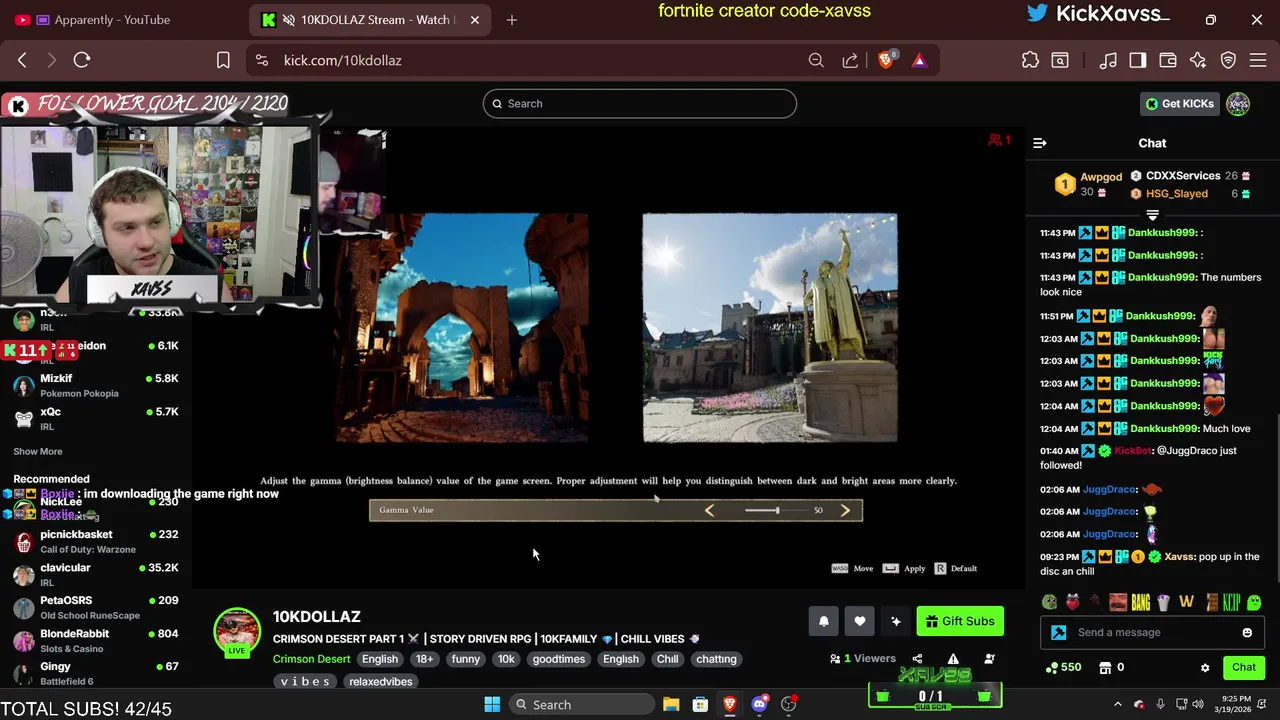Image resolution: width=1280 pixels, height=720 pixels.
Task: Bookmark the current page
Action: pyautogui.click(x=223, y=60)
